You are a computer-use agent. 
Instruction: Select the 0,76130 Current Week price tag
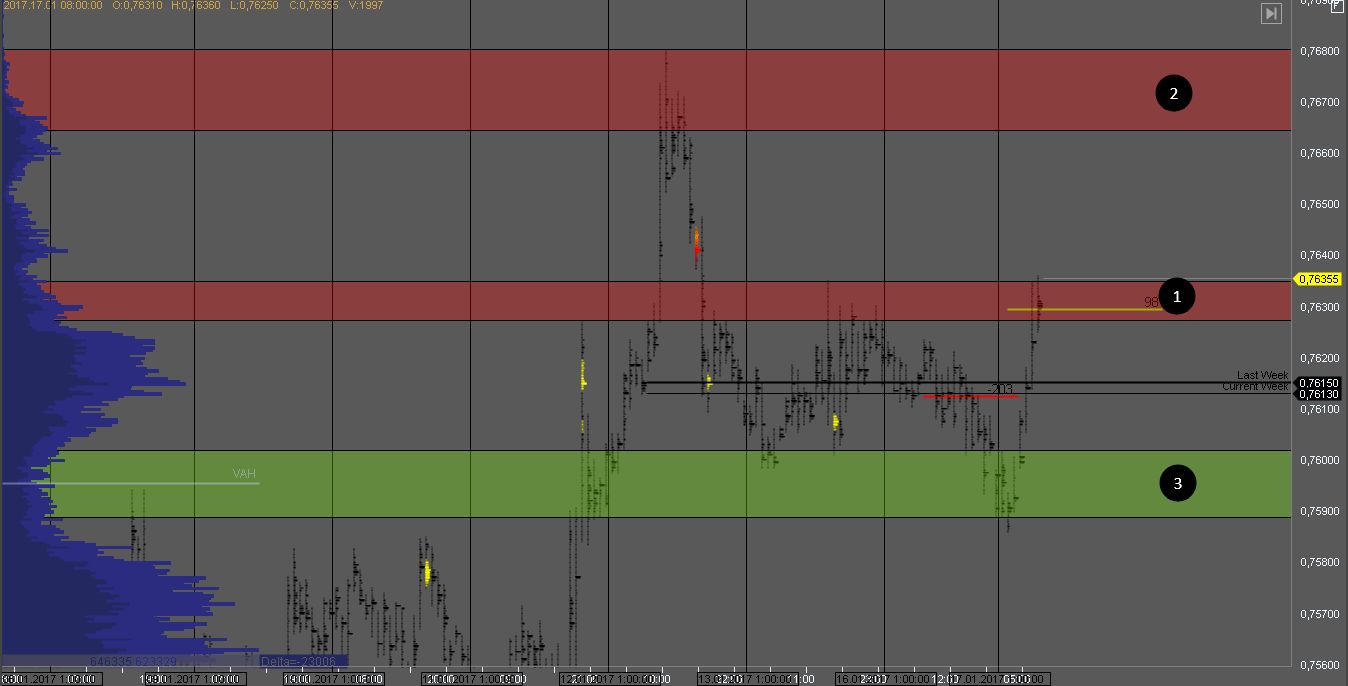[x=1318, y=394]
